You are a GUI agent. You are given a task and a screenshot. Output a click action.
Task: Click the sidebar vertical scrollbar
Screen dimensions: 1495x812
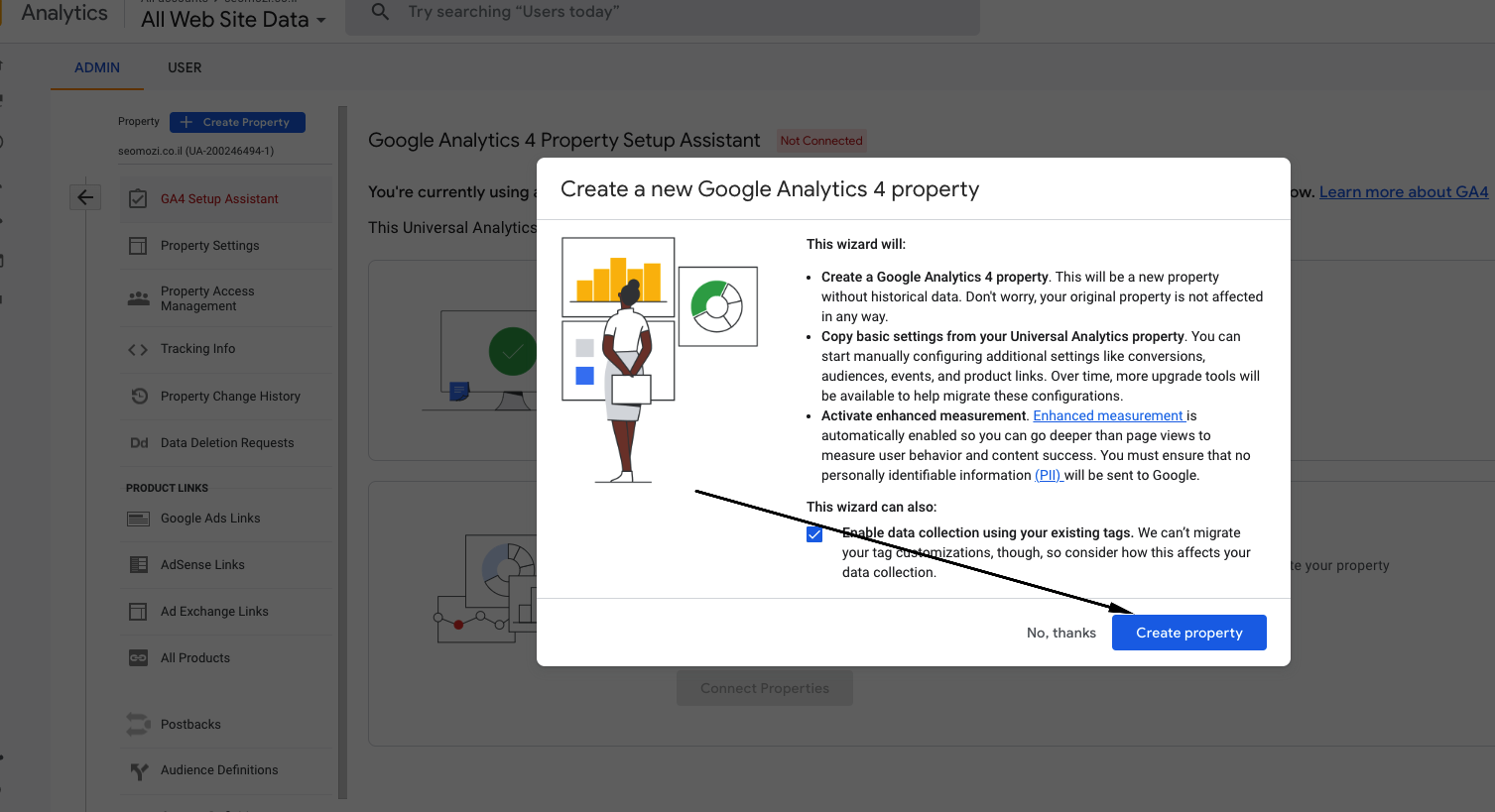pos(343,451)
